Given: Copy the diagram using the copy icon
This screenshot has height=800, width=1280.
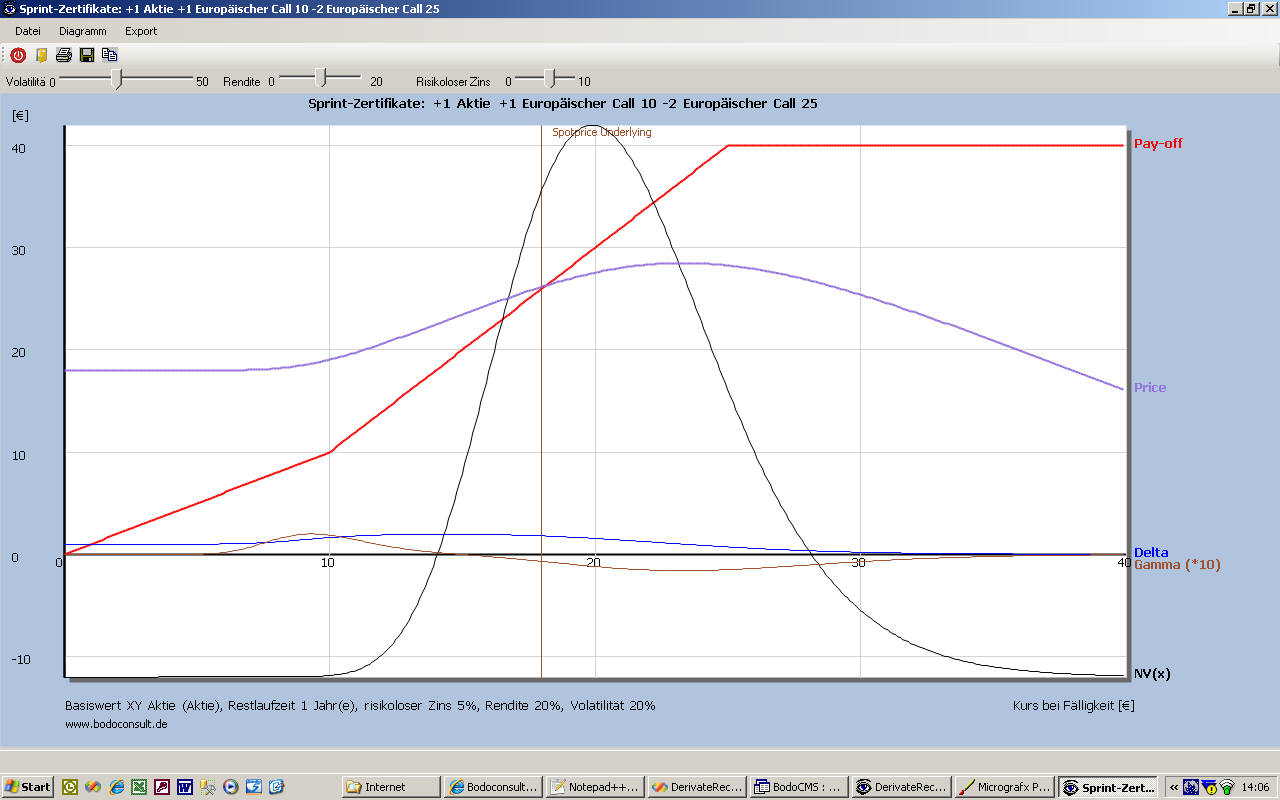Looking at the screenshot, I should pyautogui.click(x=109, y=55).
